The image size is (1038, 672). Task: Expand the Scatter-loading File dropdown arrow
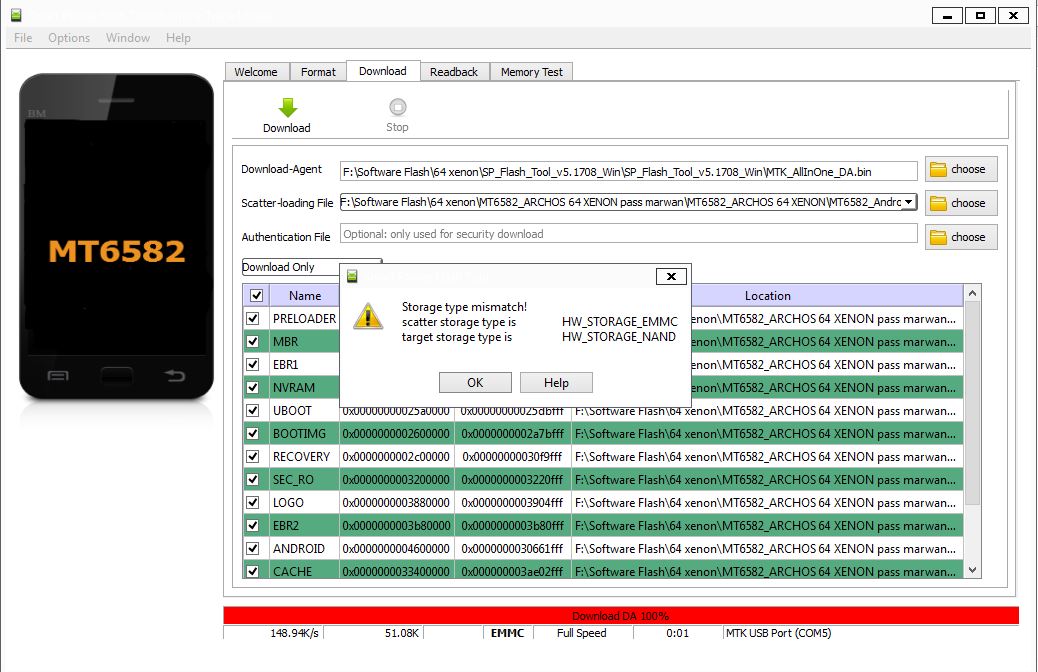(909, 202)
